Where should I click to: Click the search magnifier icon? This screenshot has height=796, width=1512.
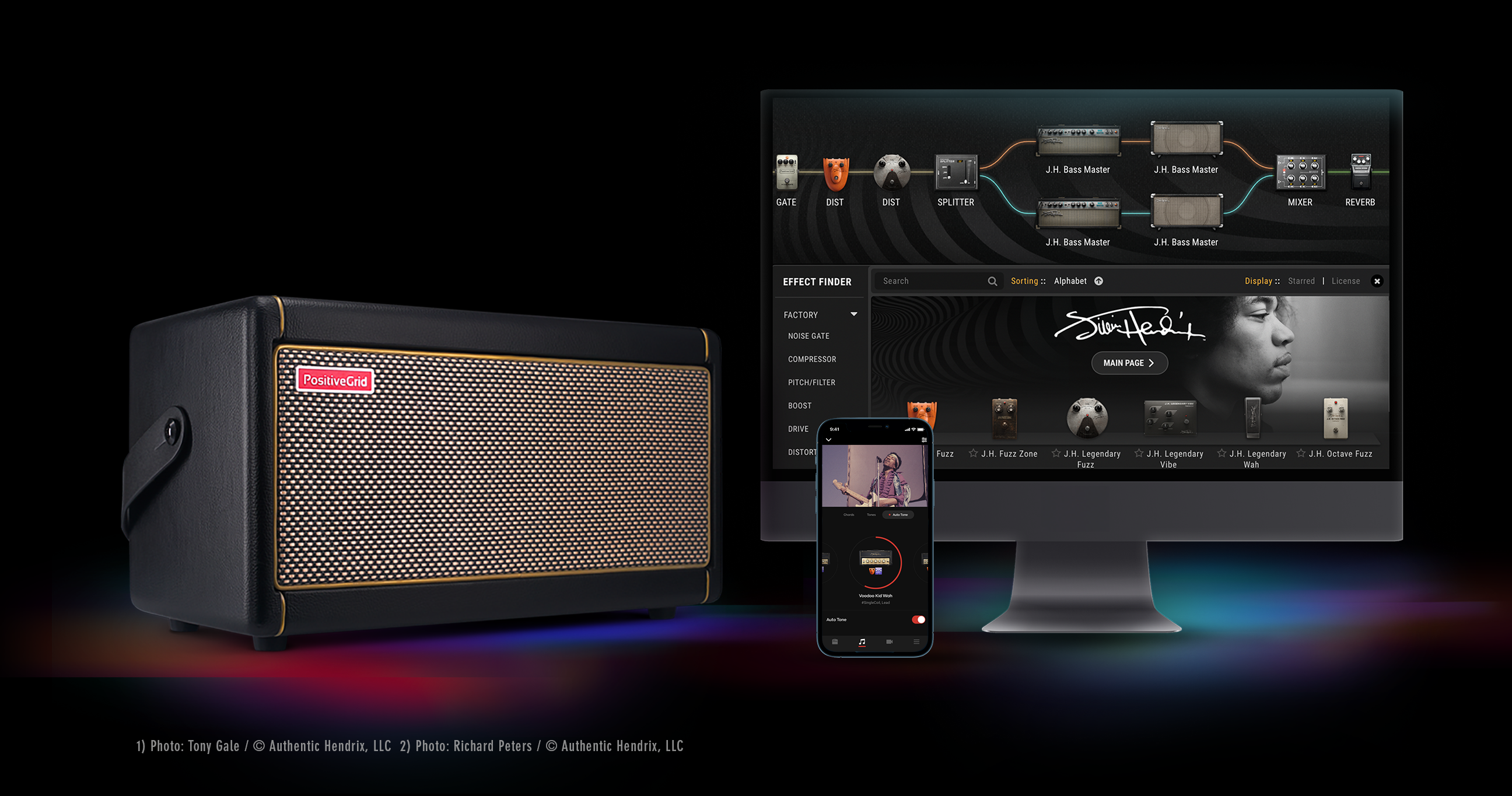[x=992, y=281]
